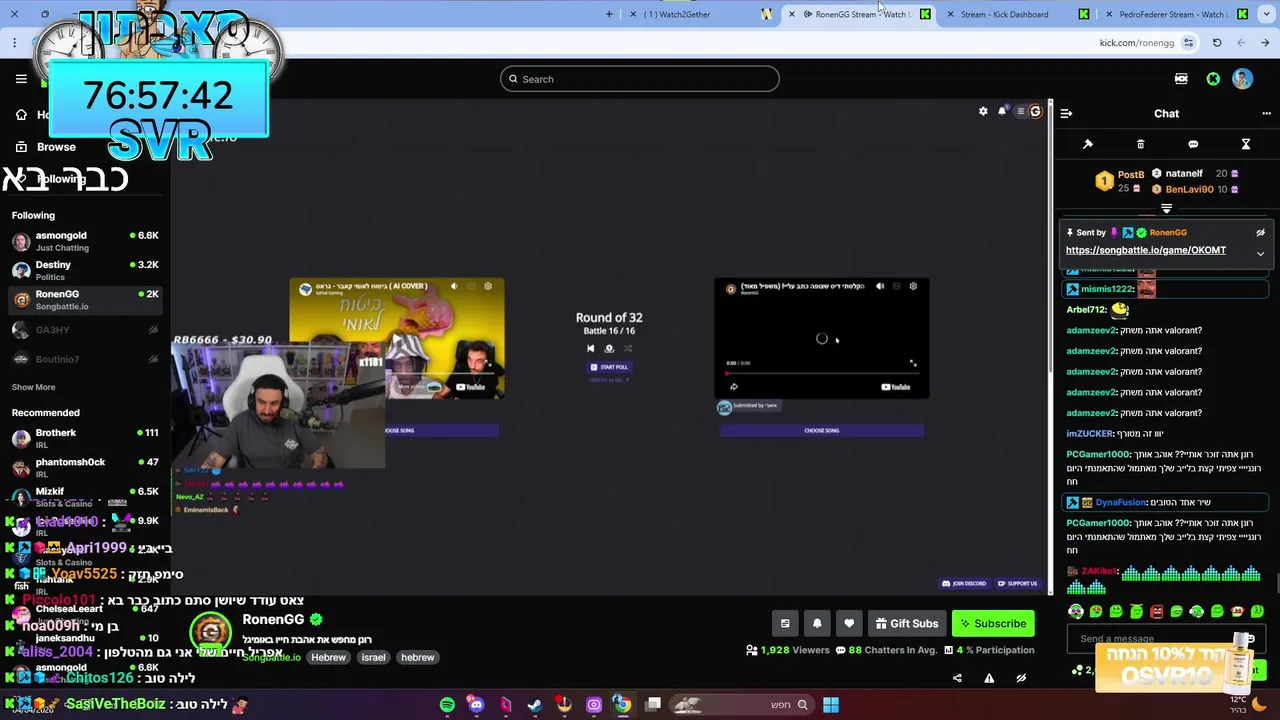Open songbattle settings gear icon above game
The height and width of the screenshot is (720, 1280).
983,111
